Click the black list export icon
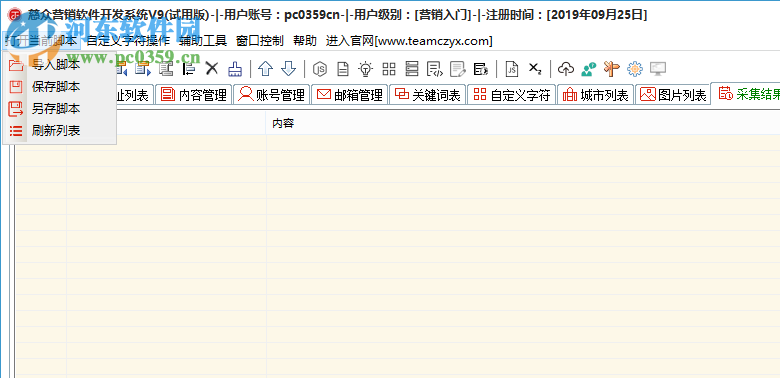Viewport: 780px width, 378px height. pos(481,69)
